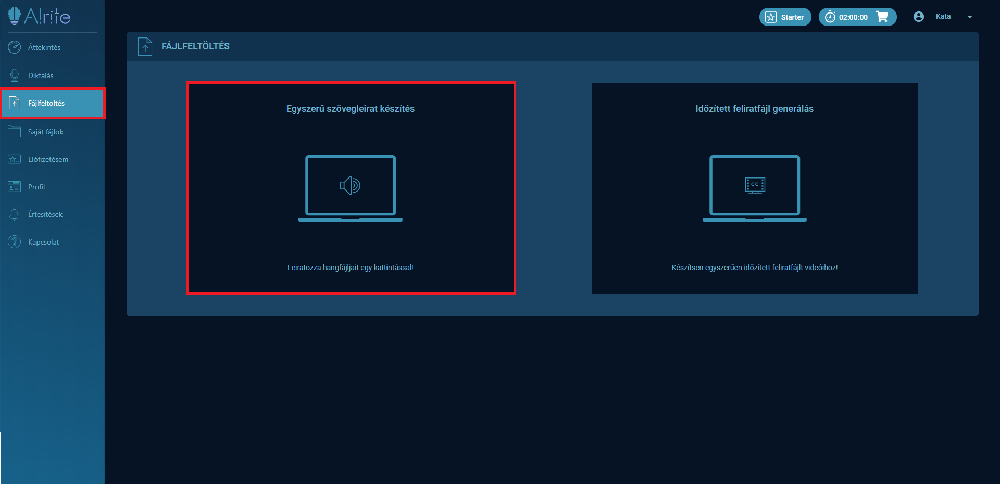Open the Előfizetésem subscription page
This screenshot has width=1000, height=484.
coord(49,159)
